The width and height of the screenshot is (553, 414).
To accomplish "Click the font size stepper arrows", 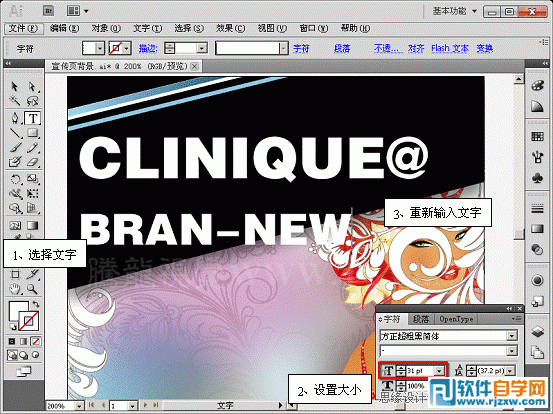I will tap(401, 371).
